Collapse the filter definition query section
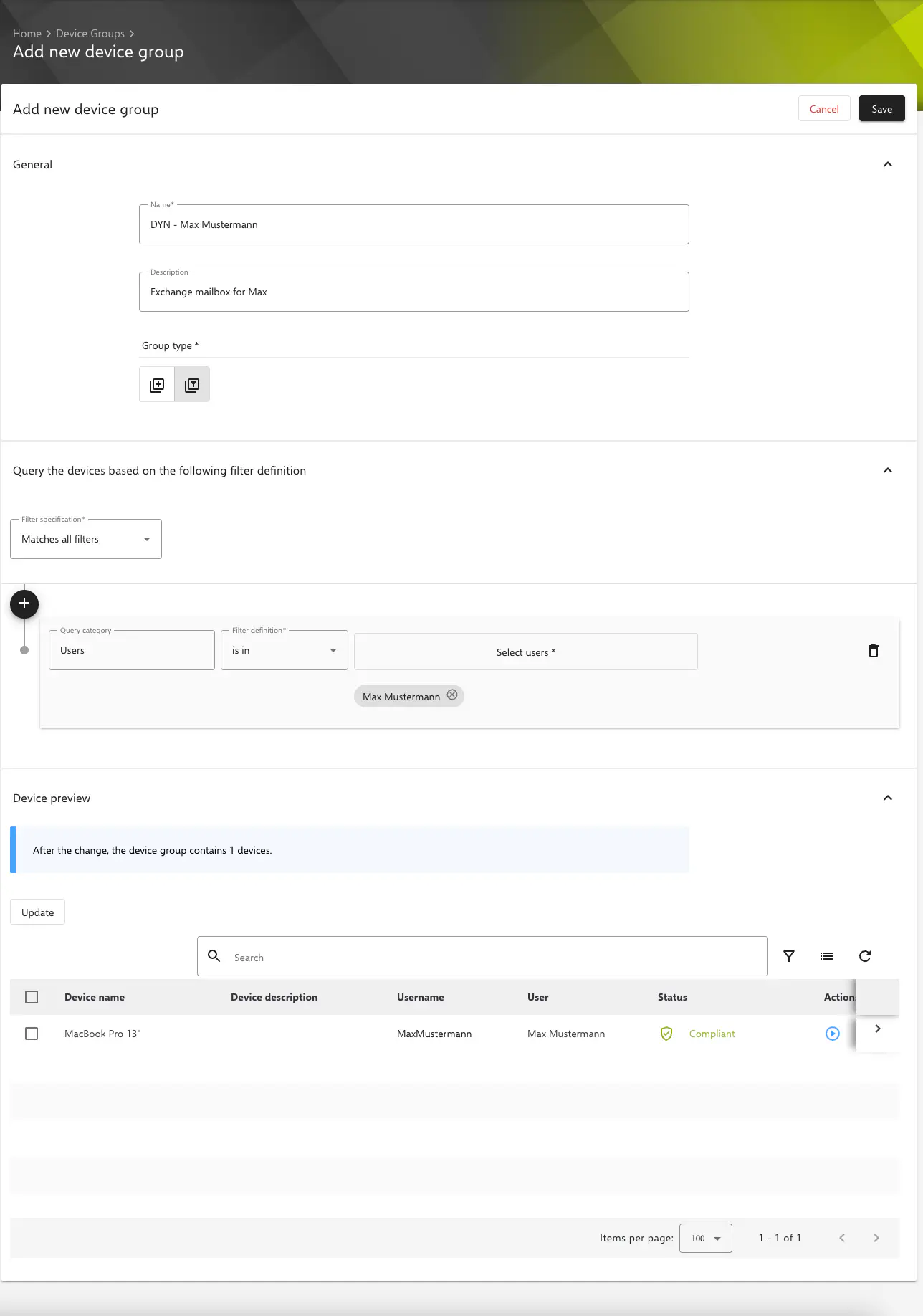 tap(888, 470)
